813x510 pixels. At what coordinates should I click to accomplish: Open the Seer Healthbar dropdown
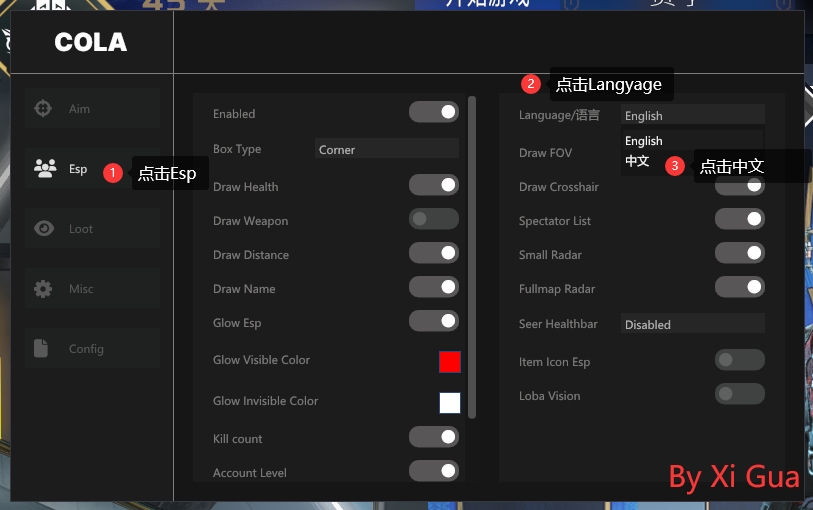pyautogui.click(x=692, y=324)
